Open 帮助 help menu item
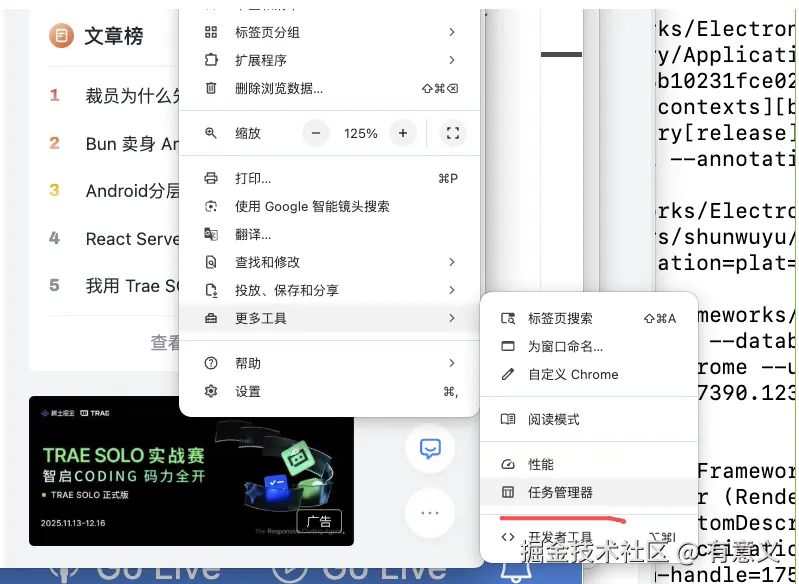Screen dimensions: 799x584 [x=329, y=363]
